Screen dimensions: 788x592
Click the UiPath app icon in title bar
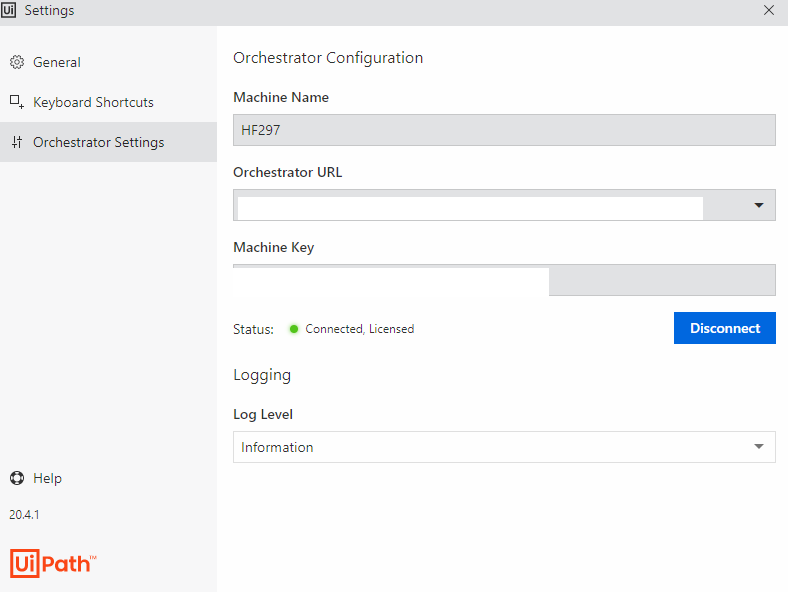point(9,10)
